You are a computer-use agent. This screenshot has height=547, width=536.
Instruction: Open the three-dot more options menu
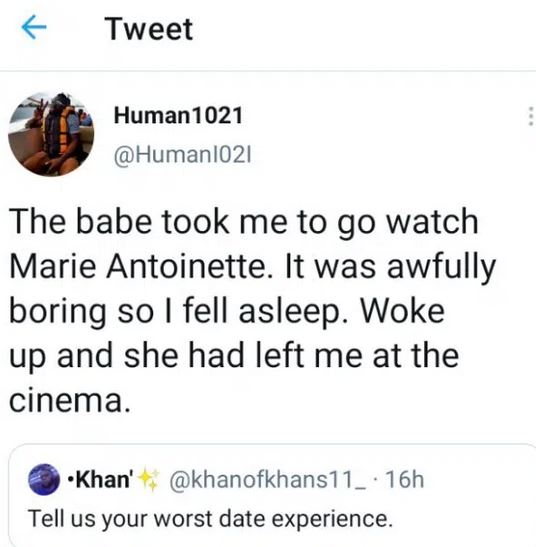530,116
